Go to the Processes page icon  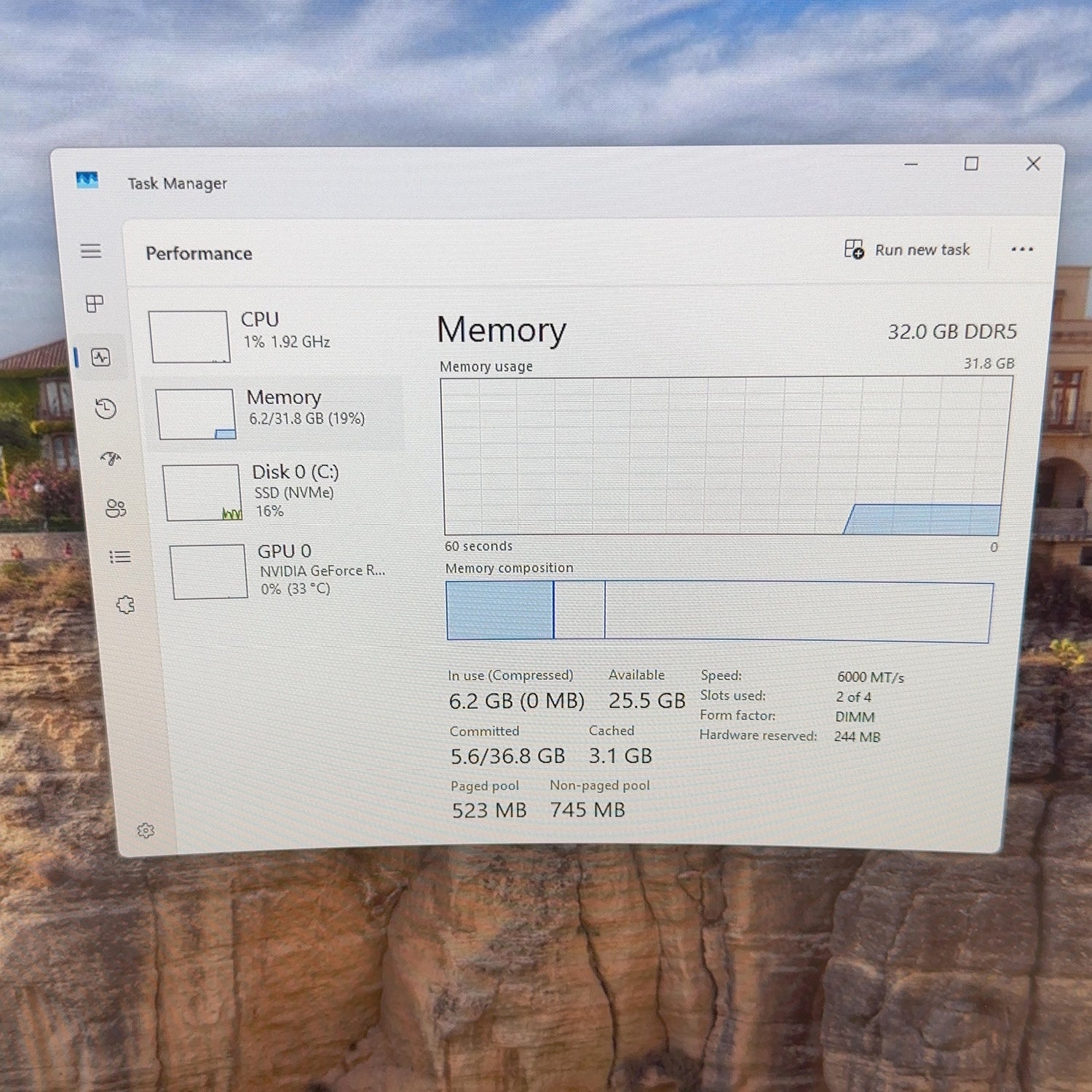click(95, 304)
